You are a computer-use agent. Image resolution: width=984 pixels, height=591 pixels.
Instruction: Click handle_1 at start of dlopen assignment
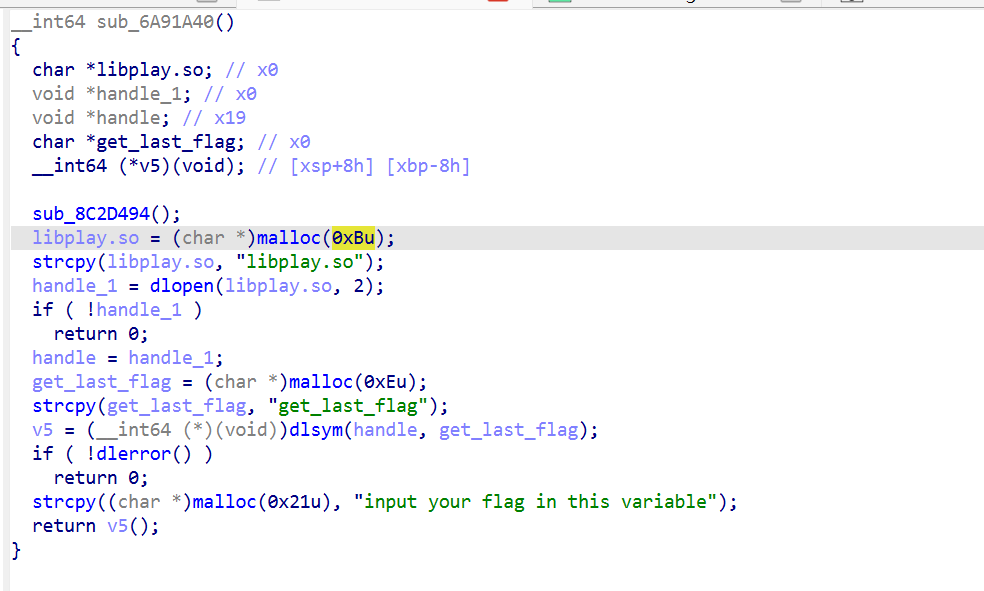coord(75,286)
